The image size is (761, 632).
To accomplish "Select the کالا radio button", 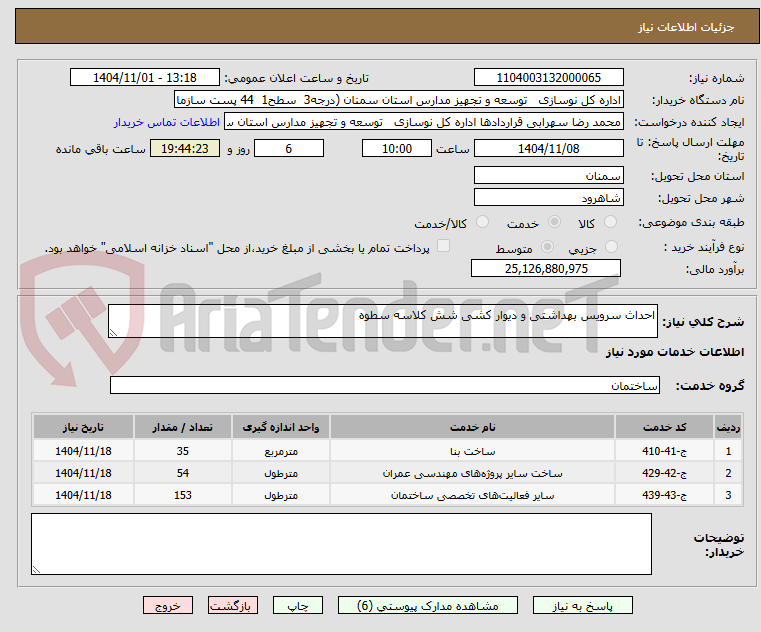I will 610,222.
